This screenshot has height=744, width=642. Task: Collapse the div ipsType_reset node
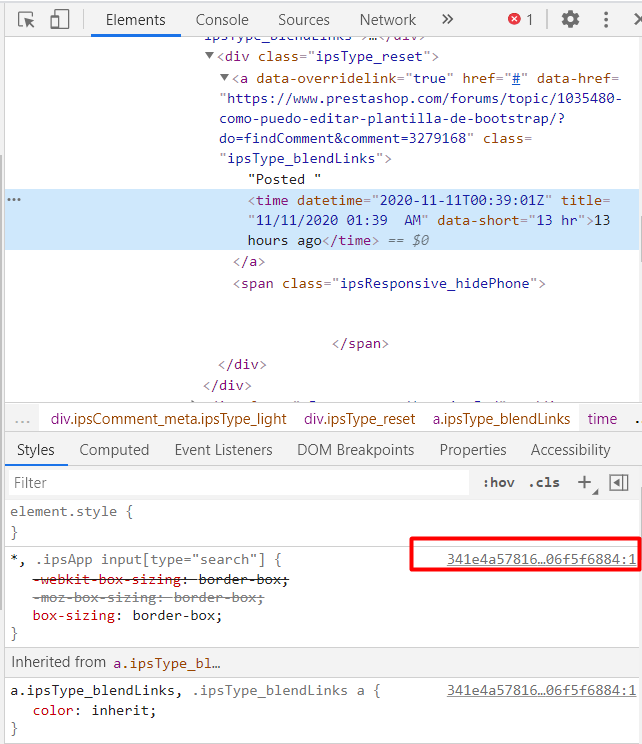[209, 56]
